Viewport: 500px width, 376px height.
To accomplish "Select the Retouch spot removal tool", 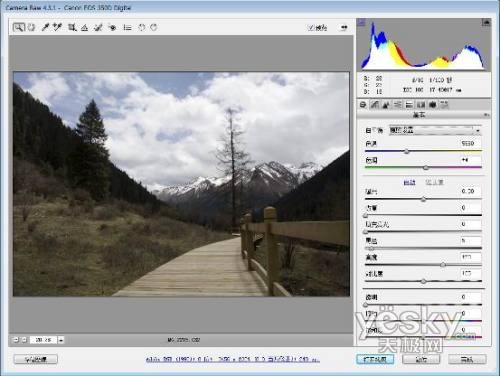I will 98,27.
